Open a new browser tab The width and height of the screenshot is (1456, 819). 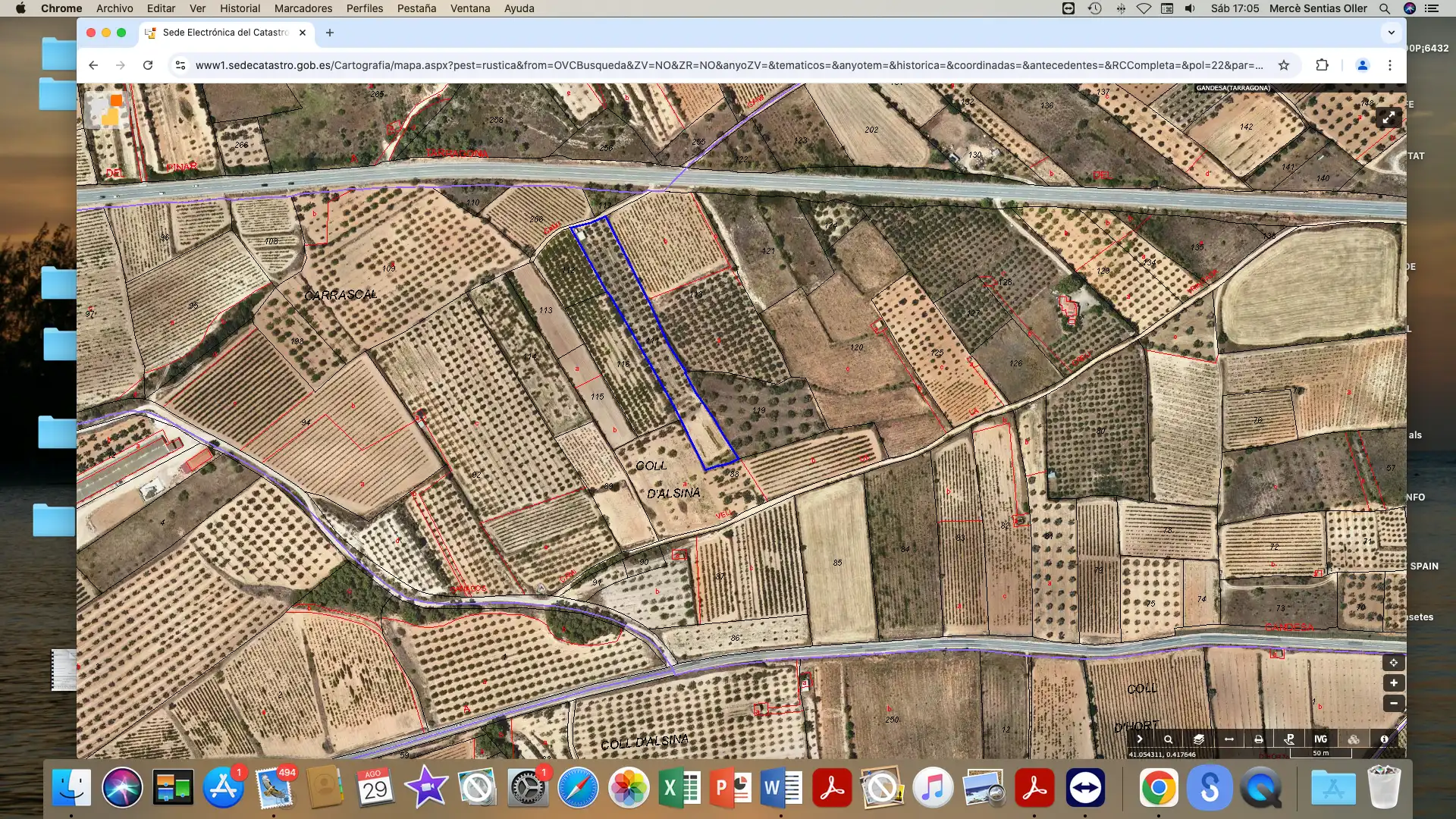330,33
